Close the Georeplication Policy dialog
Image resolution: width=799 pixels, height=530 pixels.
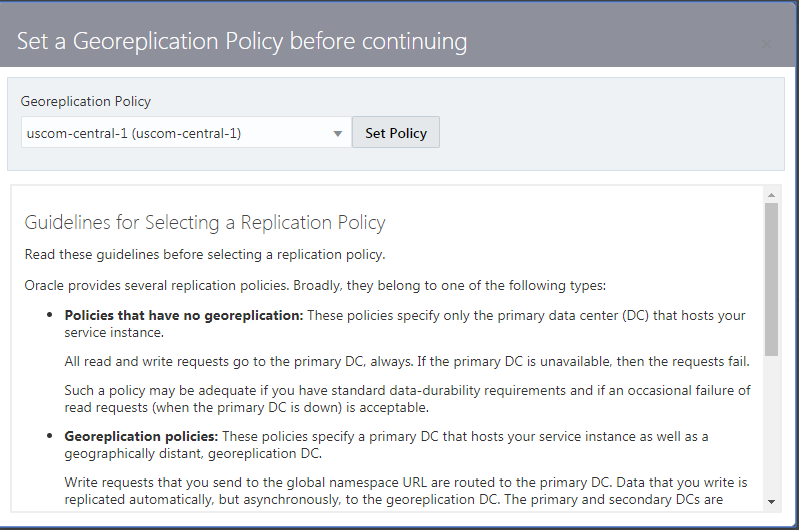click(767, 44)
